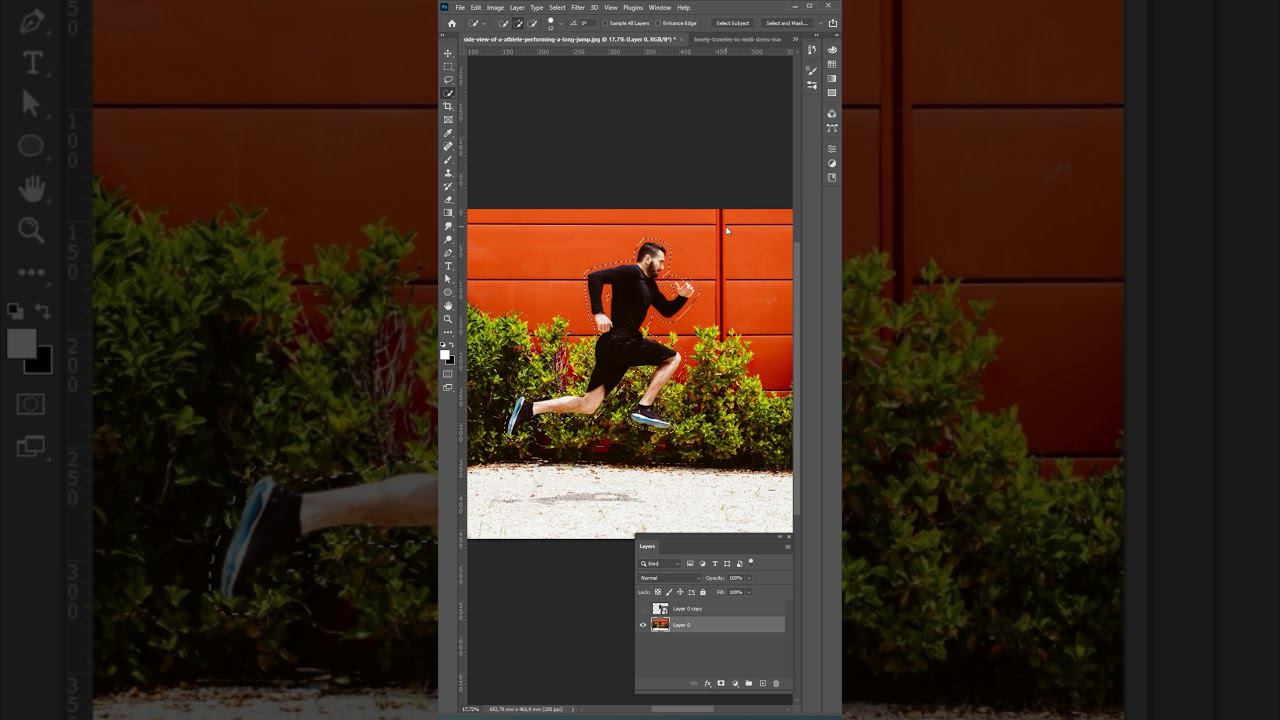This screenshot has width=1280, height=720.
Task: Delete the selected layer
Action: [x=776, y=684]
